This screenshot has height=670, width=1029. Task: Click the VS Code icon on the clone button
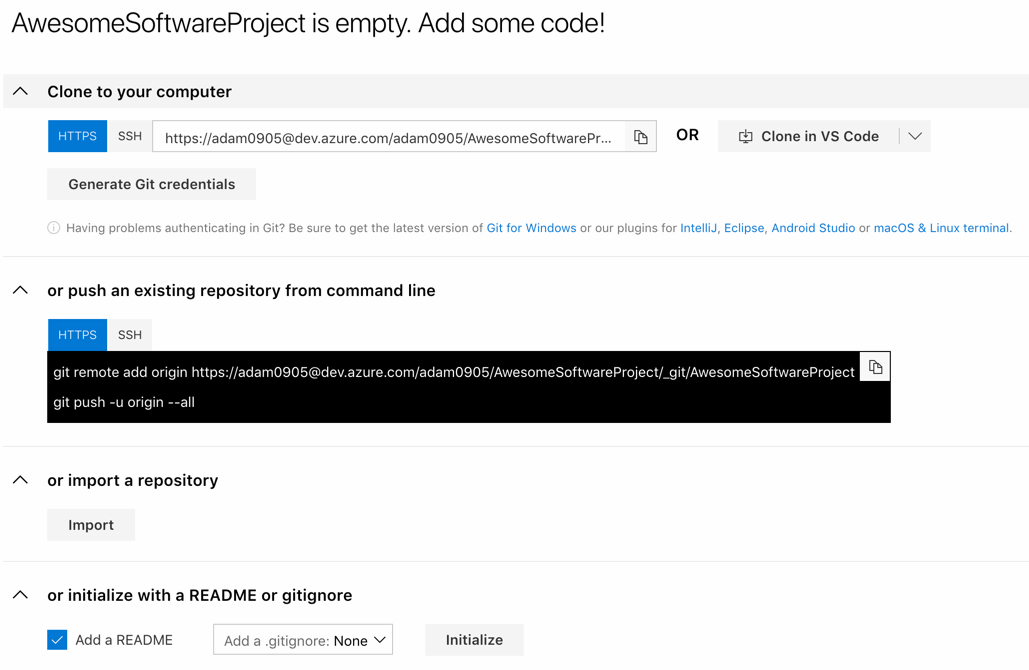coord(746,136)
